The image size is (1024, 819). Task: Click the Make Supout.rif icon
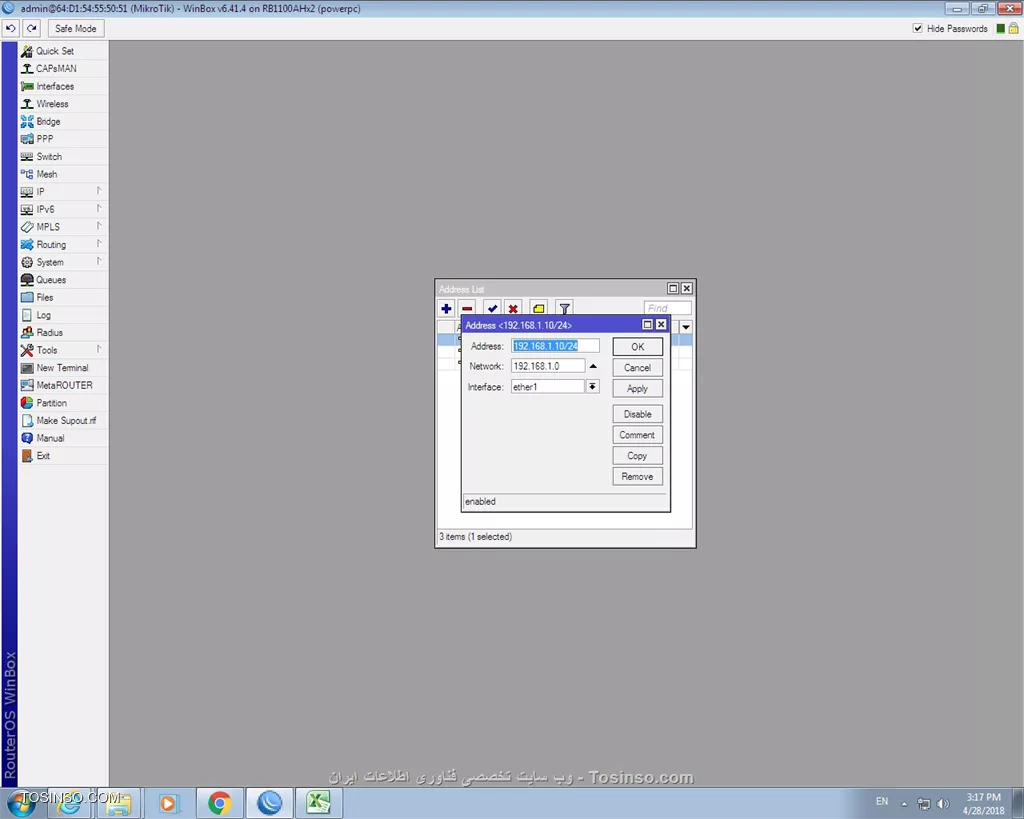pyautogui.click(x=27, y=421)
